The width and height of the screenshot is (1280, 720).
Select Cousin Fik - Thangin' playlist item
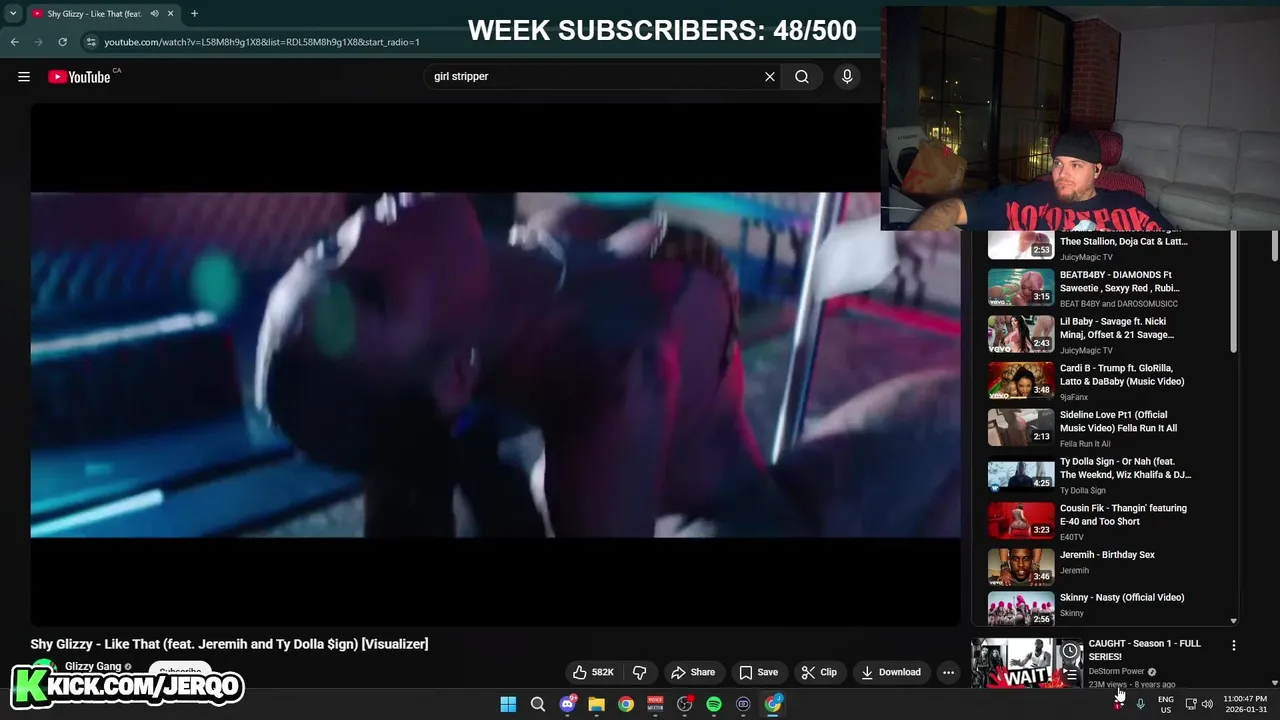pos(1090,521)
